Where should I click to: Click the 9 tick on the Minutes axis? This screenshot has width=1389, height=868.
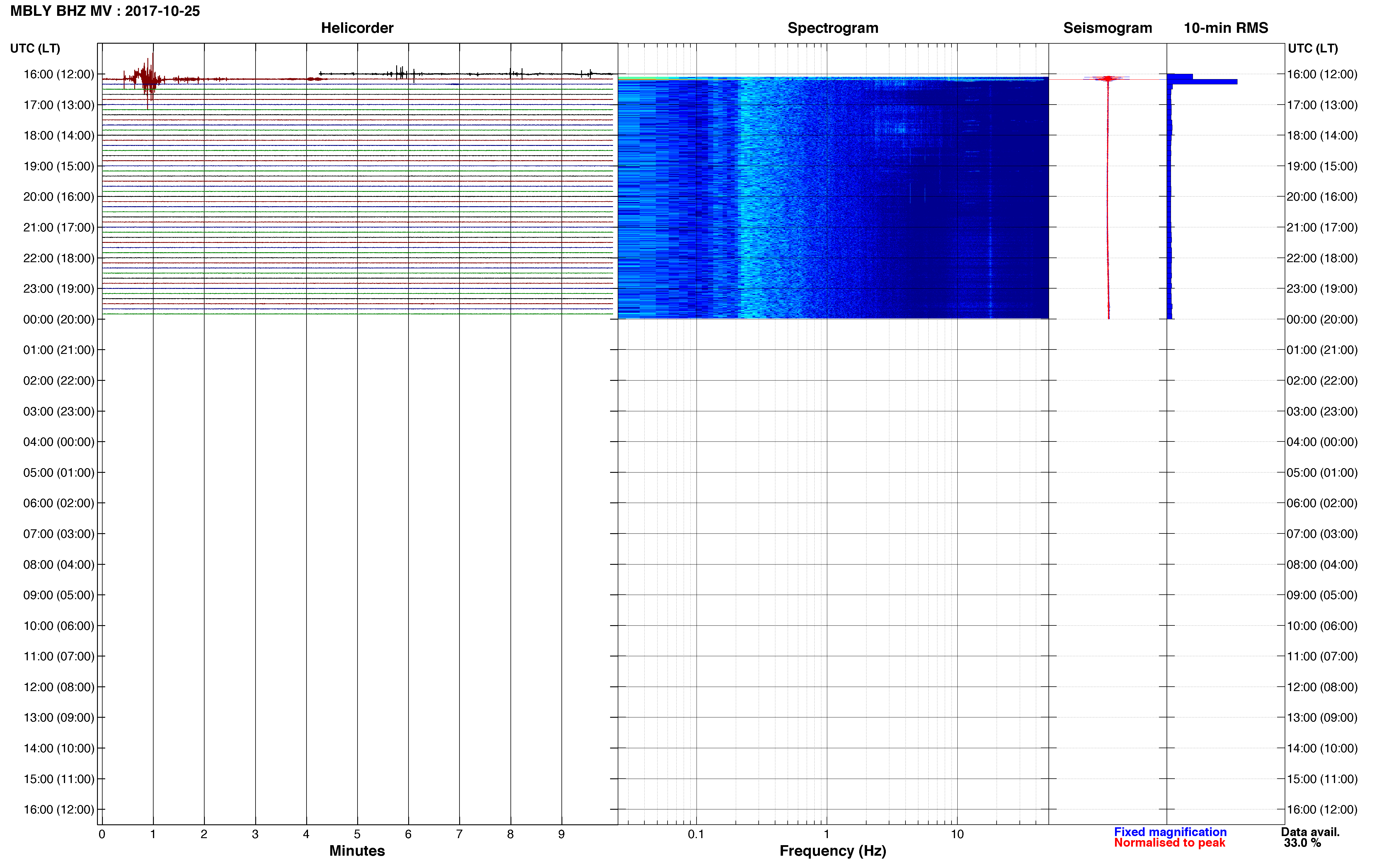click(561, 835)
